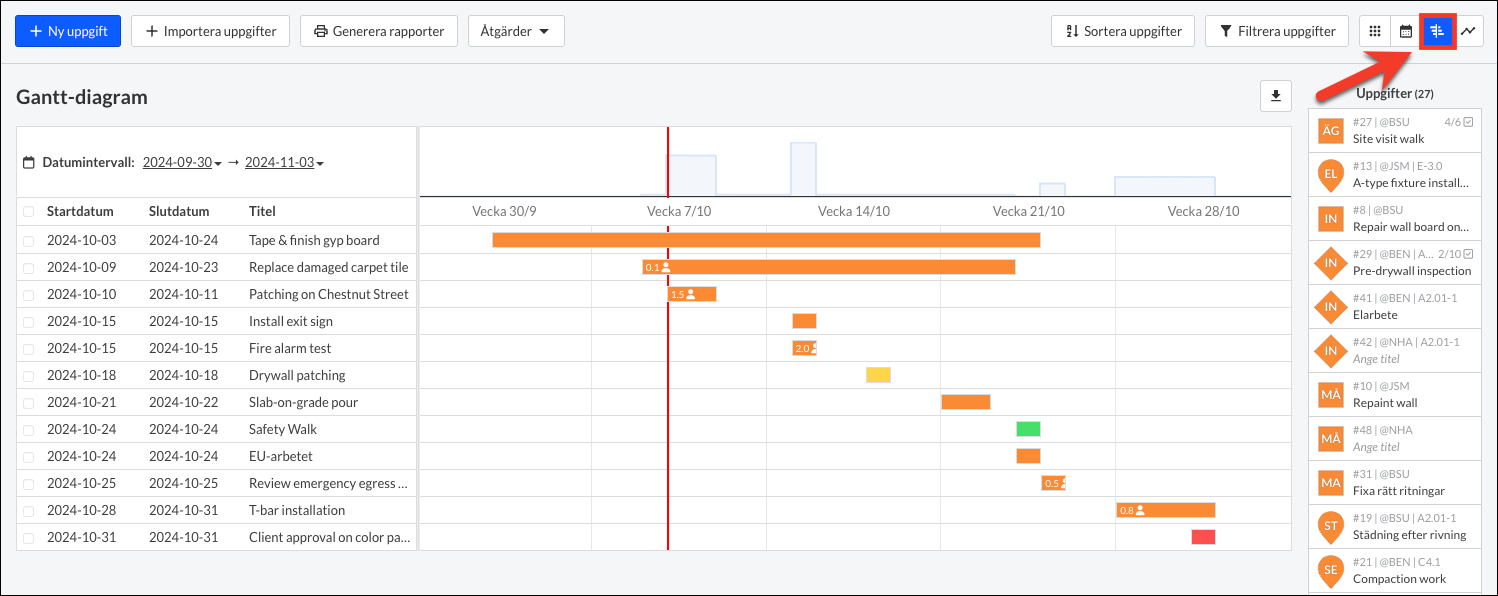1498x596 pixels.
Task: Click the ÄG status badge on Site visit walk
Action: pyautogui.click(x=1330, y=130)
